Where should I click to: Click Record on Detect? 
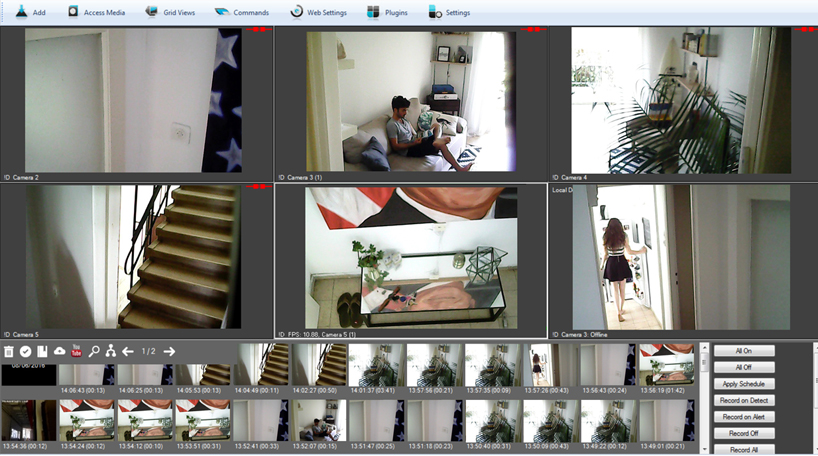pos(744,400)
